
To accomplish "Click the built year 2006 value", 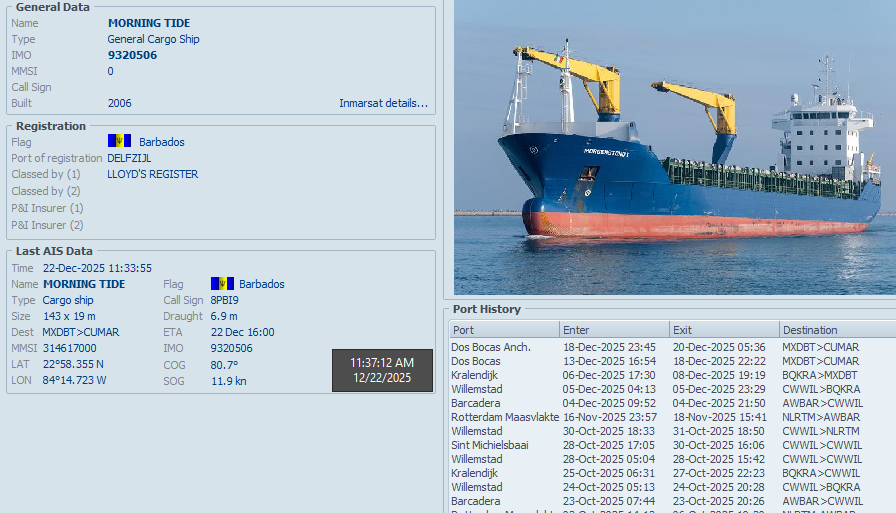I will click(119, 103).
